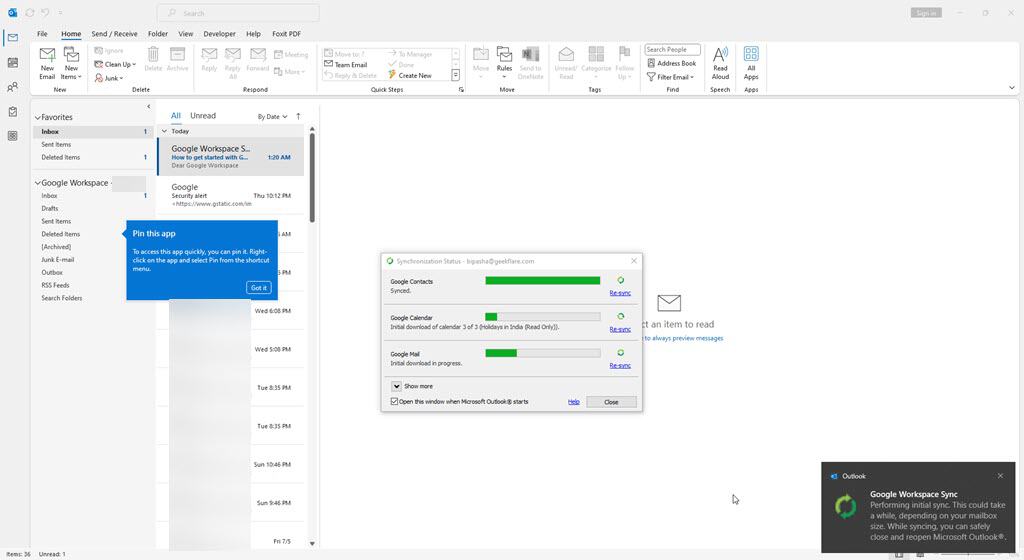The height and width of the screenshot is (560, 1024).
Task: Open the Foxit PDF tab
Action: click(286, 34)
